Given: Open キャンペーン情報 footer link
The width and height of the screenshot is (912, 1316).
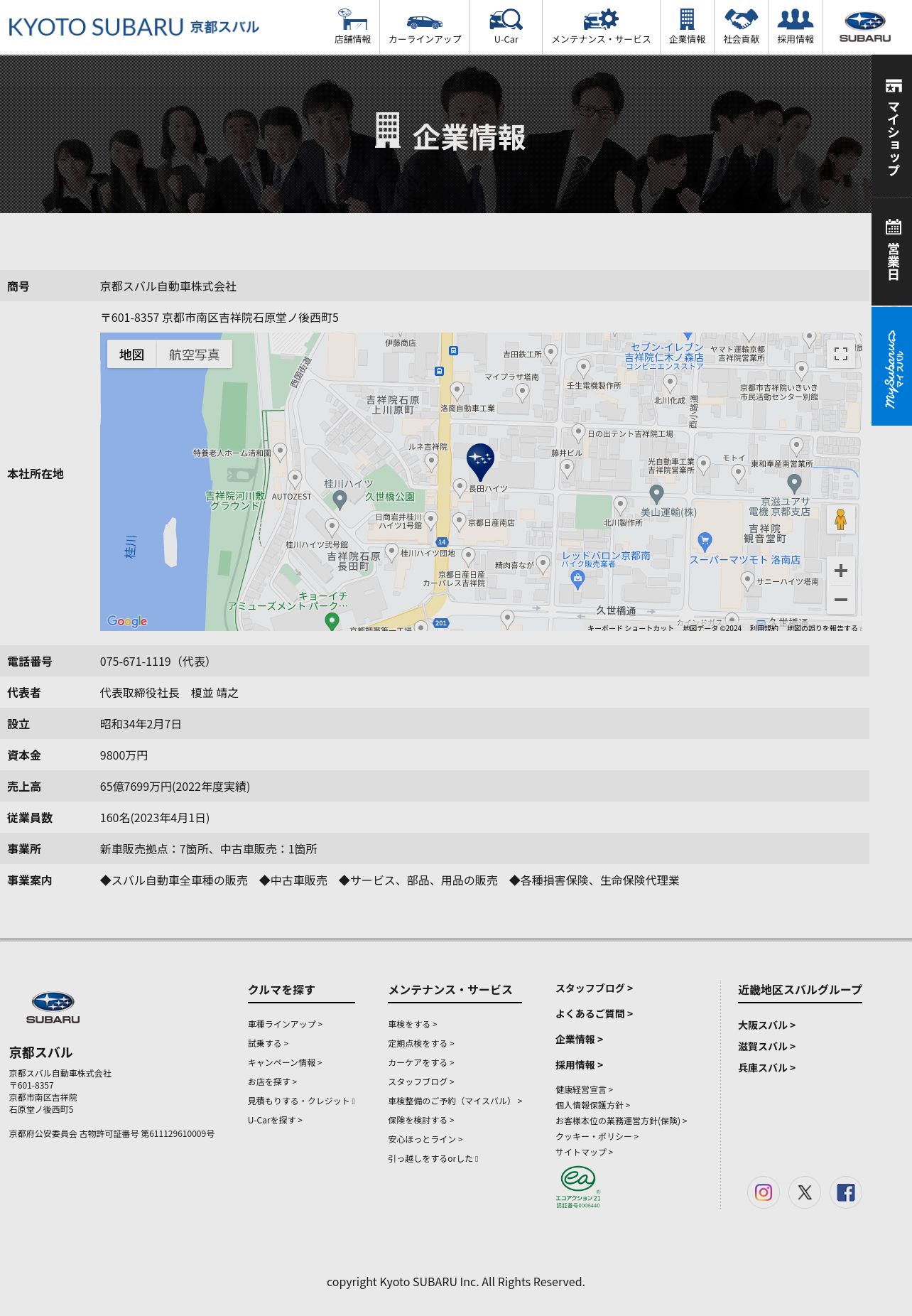Looking at the screenshot, I should coord(285,1062).
